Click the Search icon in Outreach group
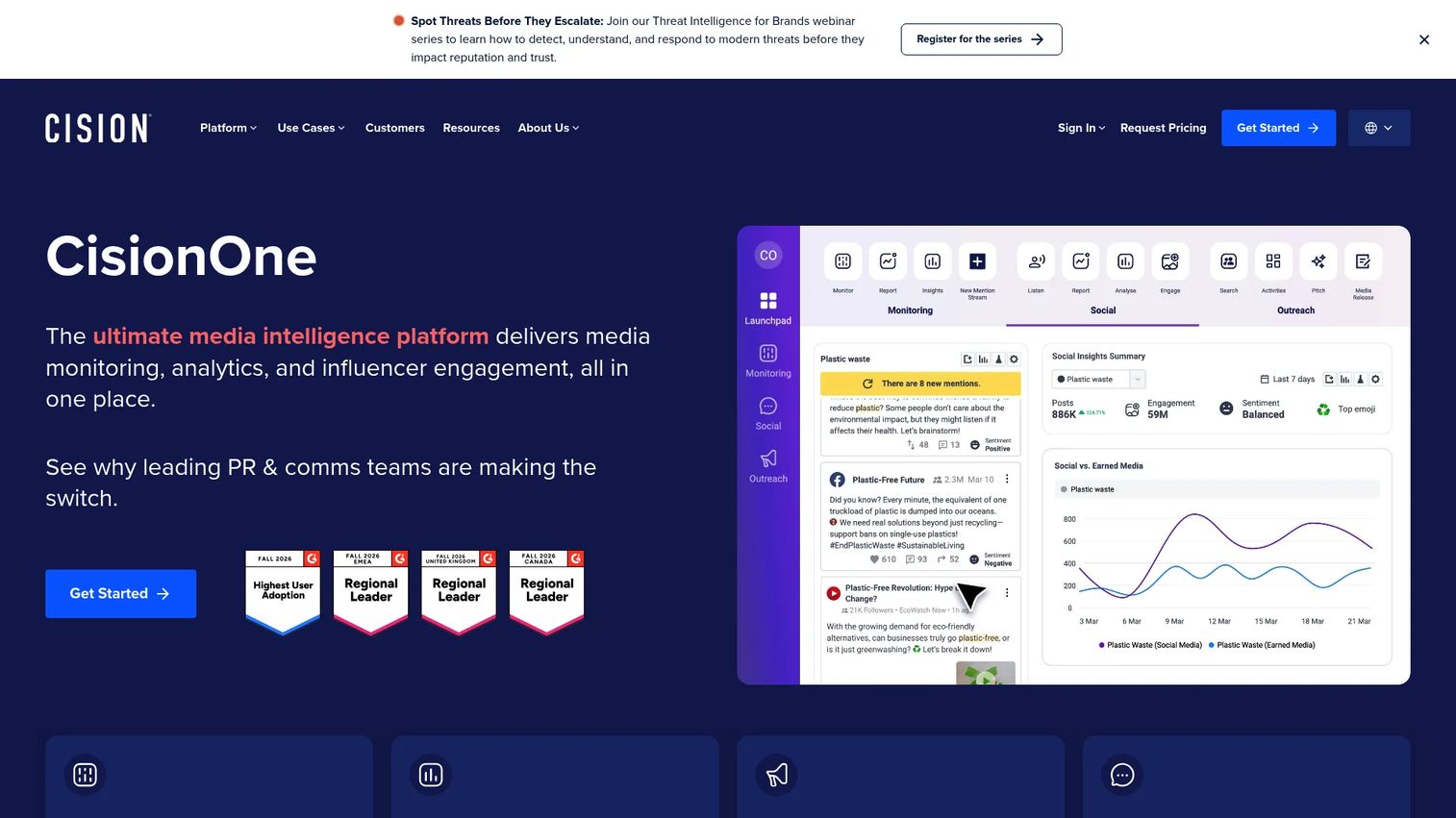Image resolution: width=1456 pixels, height=818 pixels. 1228,261
